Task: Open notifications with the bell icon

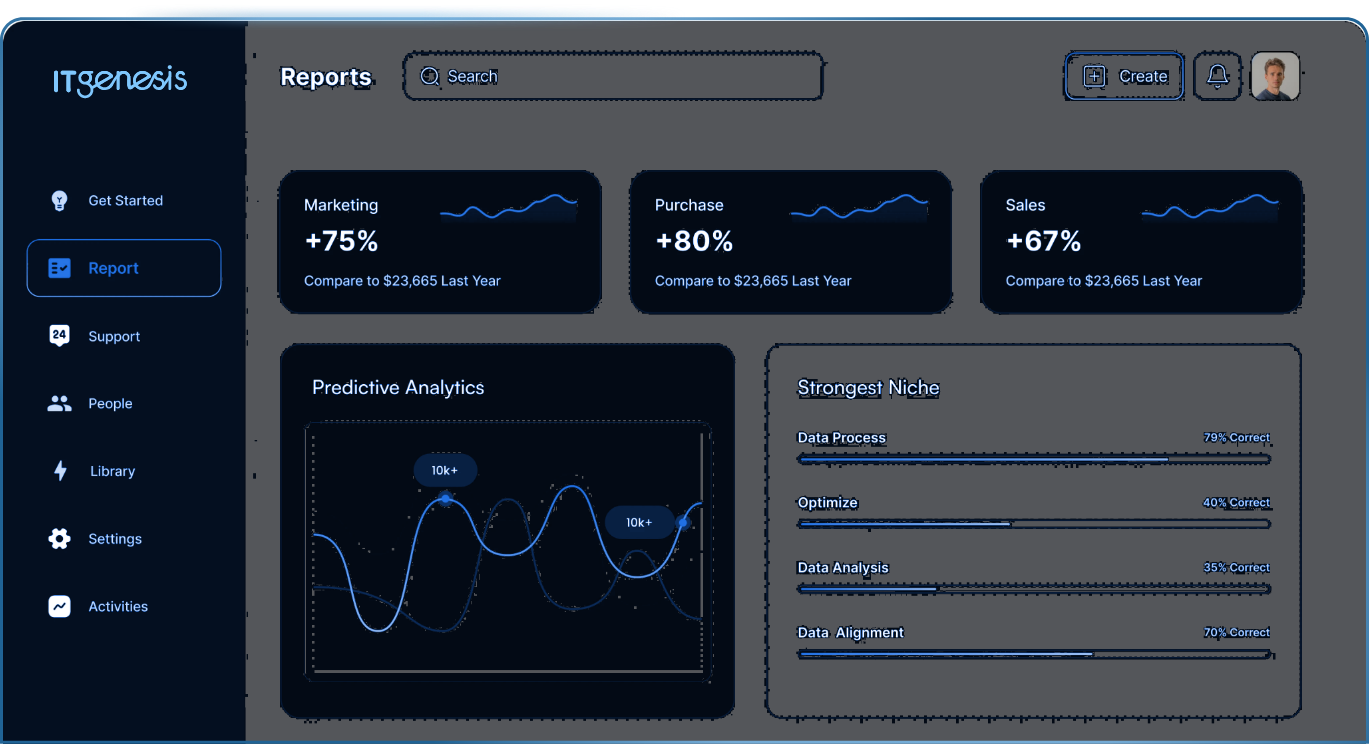Action: coord(1217,76)
